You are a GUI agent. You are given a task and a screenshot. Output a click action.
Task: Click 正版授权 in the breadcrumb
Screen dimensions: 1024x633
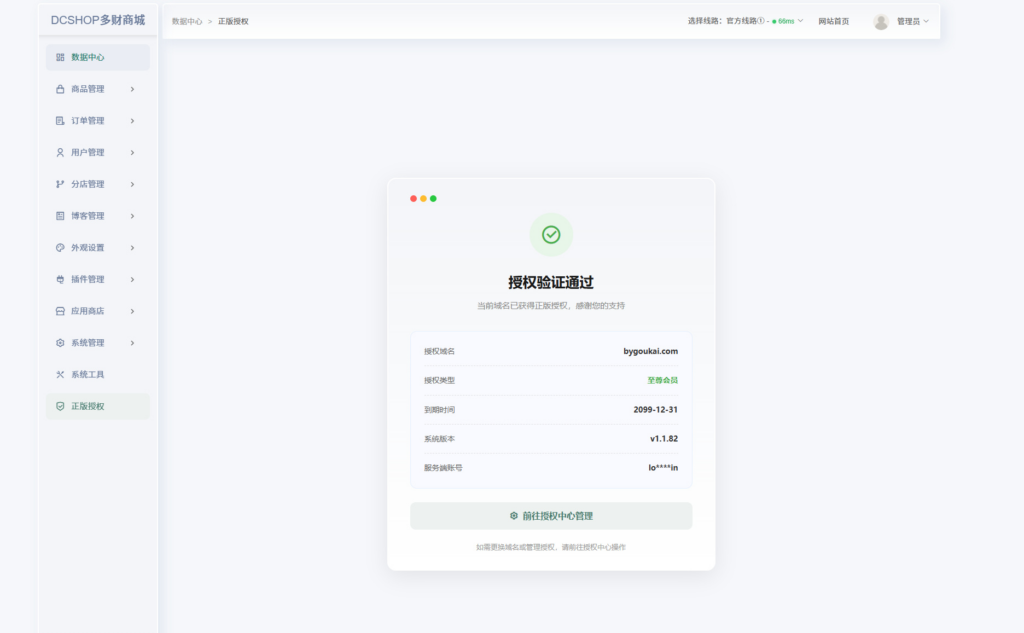tap(233, 22)
